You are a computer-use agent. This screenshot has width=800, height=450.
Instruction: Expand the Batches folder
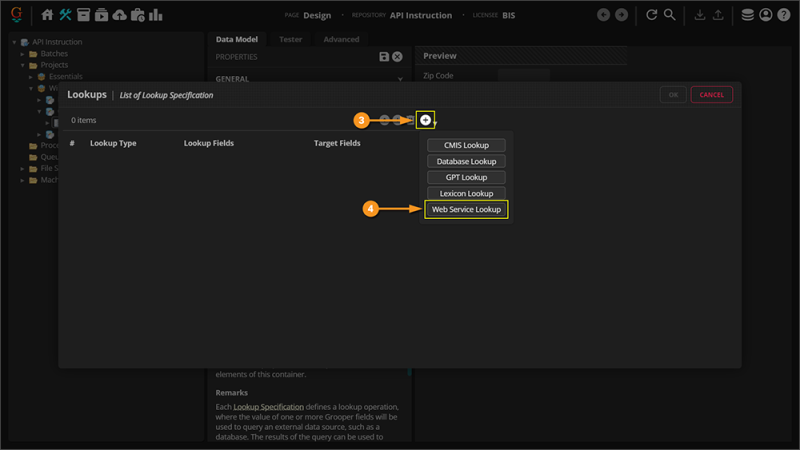tap(22, 54)
